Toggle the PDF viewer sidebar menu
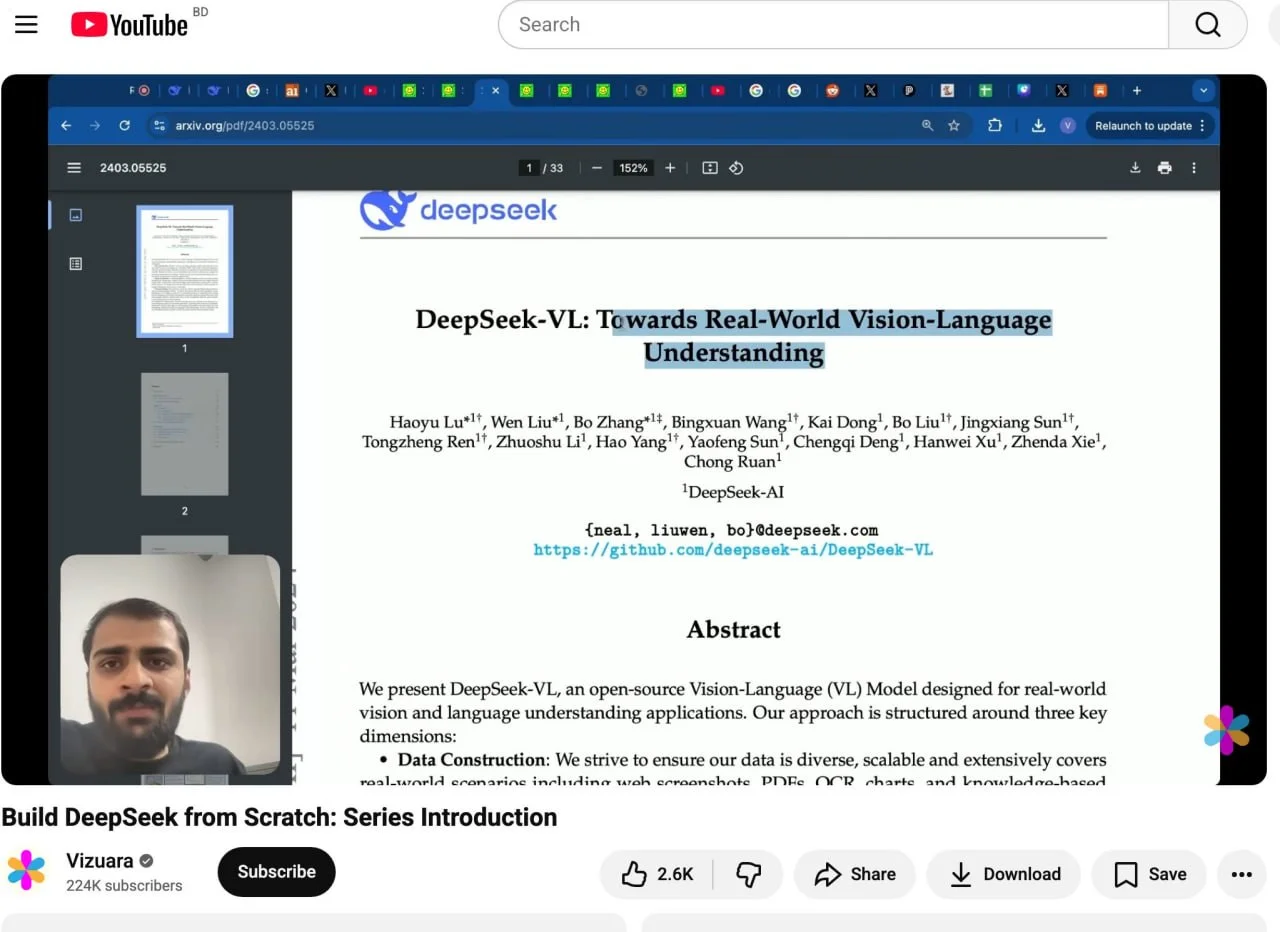The image size is (1280, 932). (74, 168)
